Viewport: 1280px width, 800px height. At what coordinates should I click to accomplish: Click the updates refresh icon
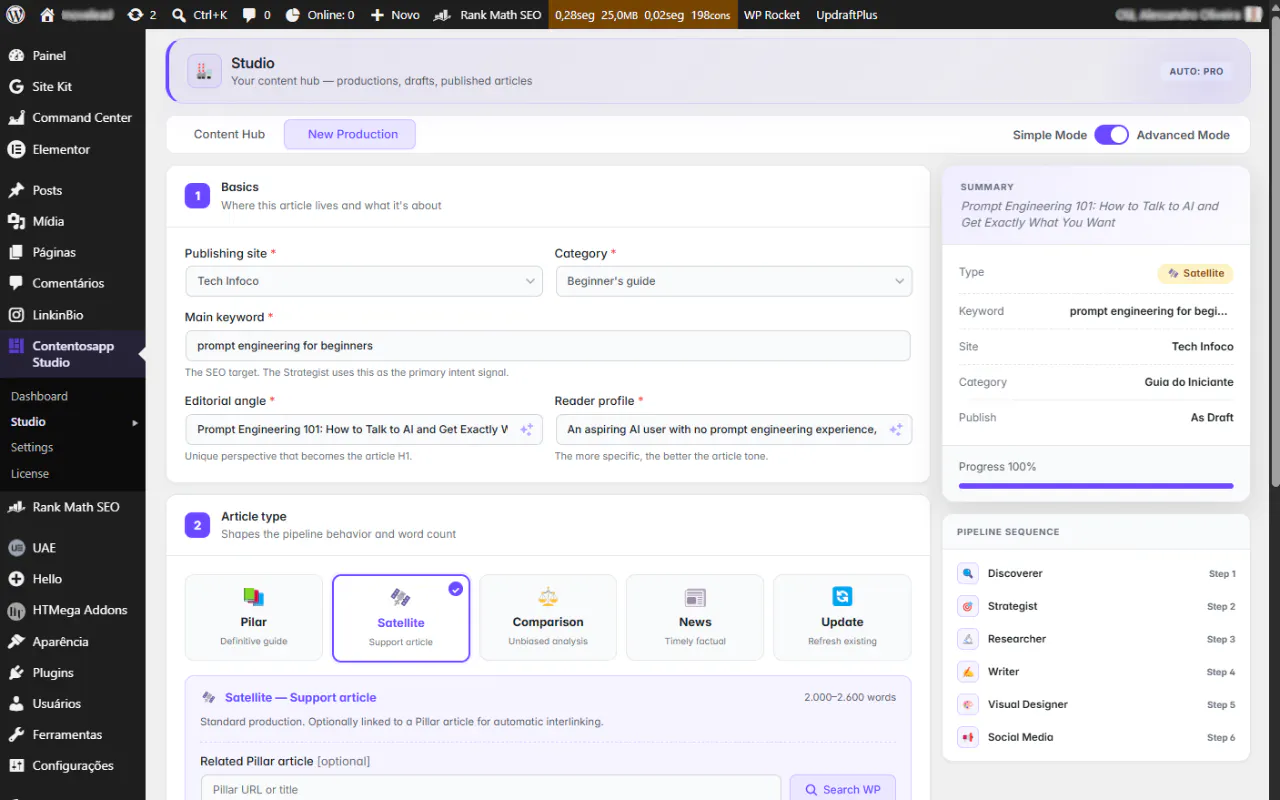click(x=136, y=15)
